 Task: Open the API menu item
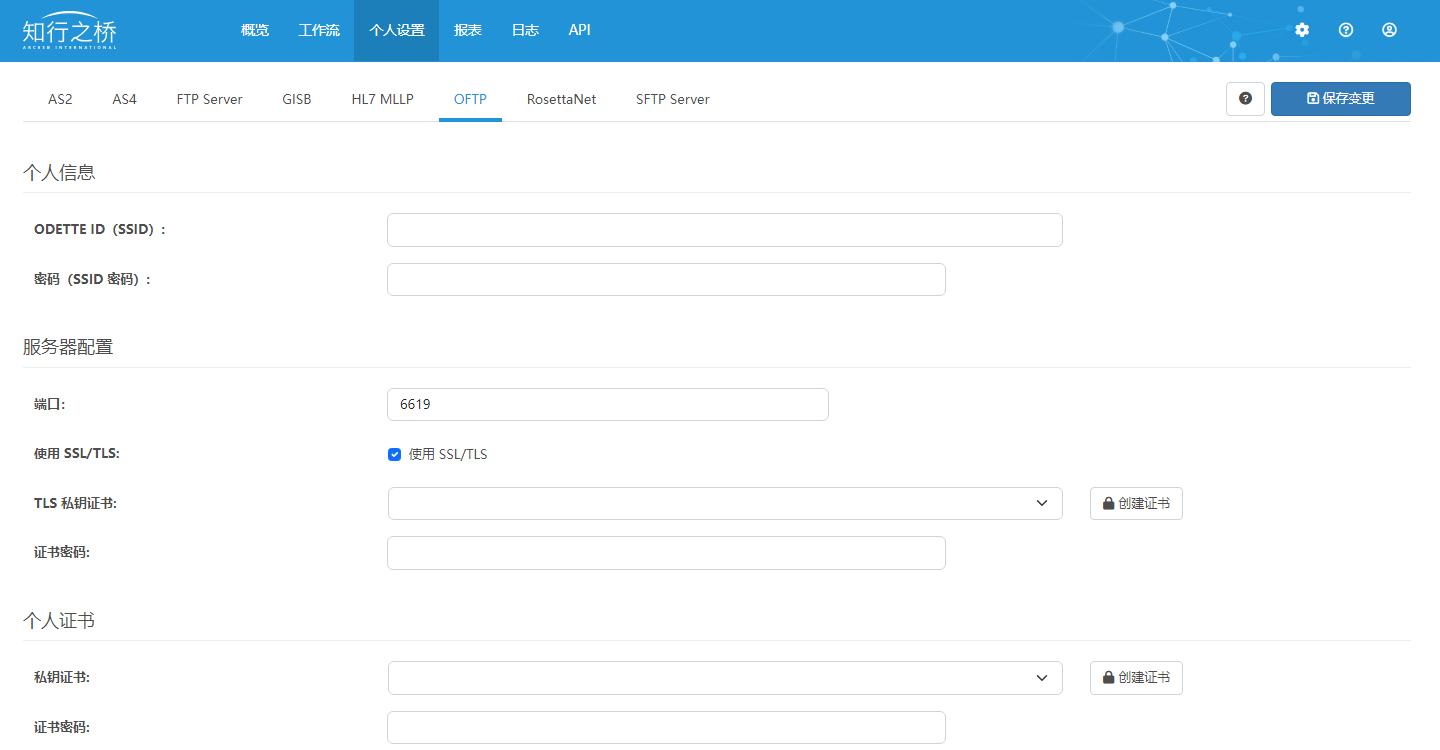coord(579,30)
